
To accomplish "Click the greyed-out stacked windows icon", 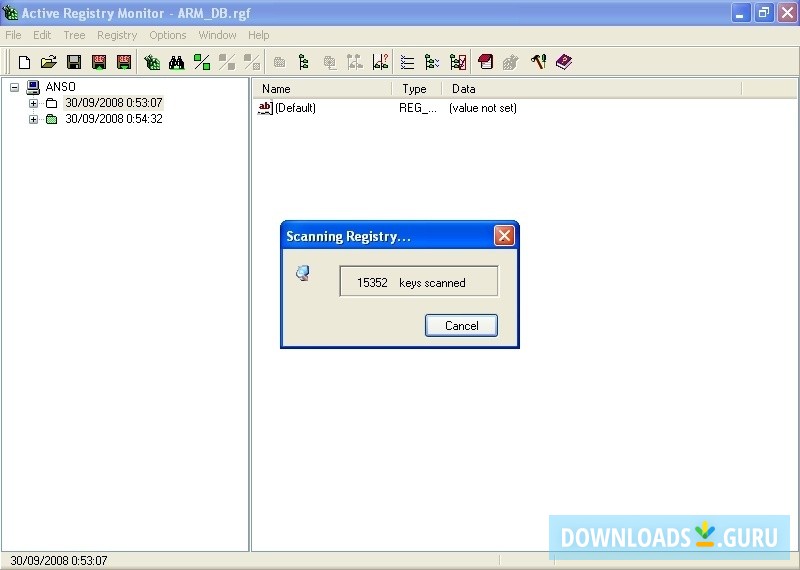I will [330, 62].
